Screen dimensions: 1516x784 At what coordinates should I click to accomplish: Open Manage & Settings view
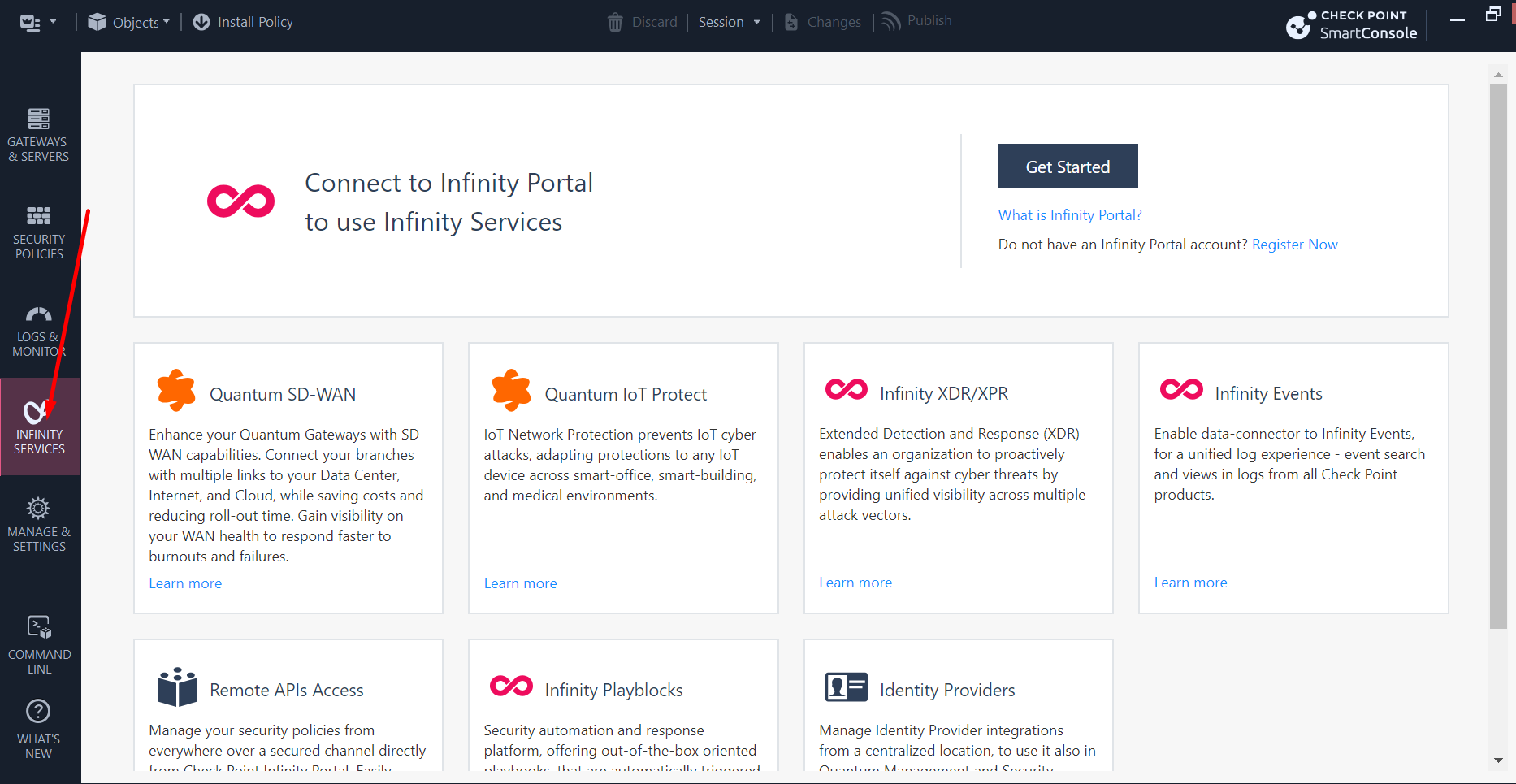tap(38, 525)
